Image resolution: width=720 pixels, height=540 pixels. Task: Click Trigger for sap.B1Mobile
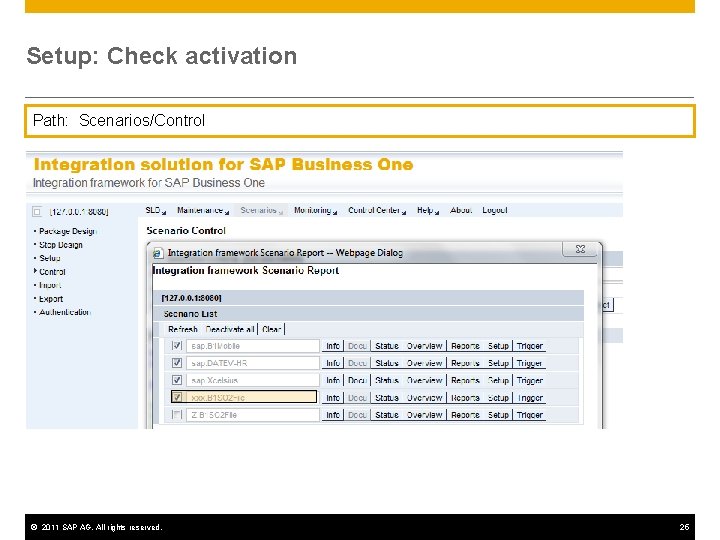coord(529,346)
